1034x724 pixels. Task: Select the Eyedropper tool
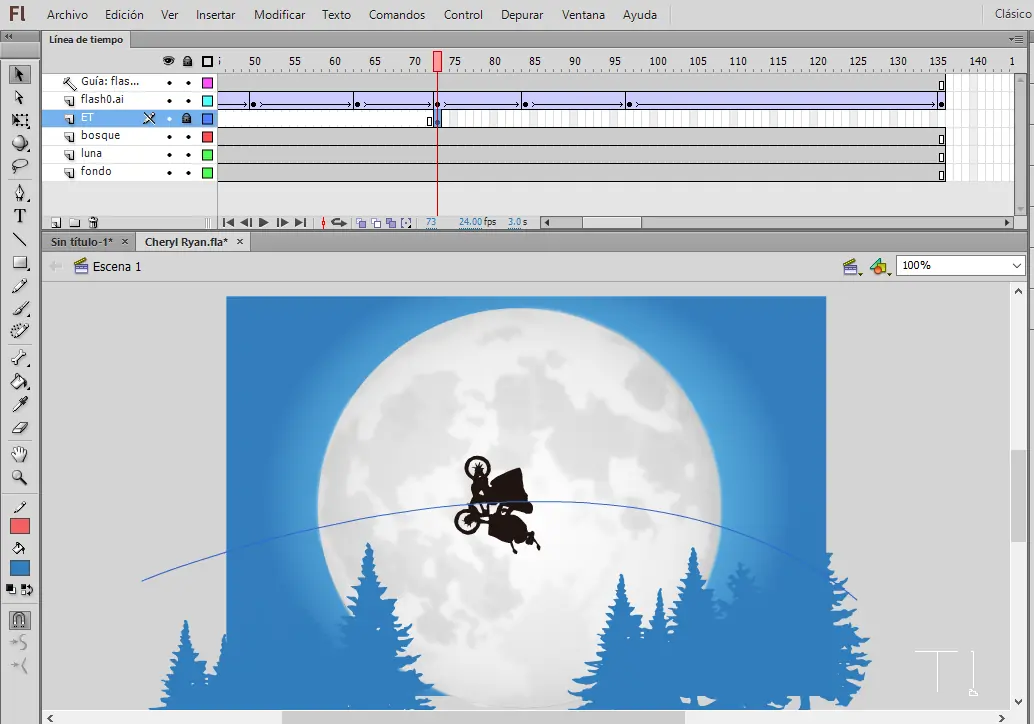20,404
